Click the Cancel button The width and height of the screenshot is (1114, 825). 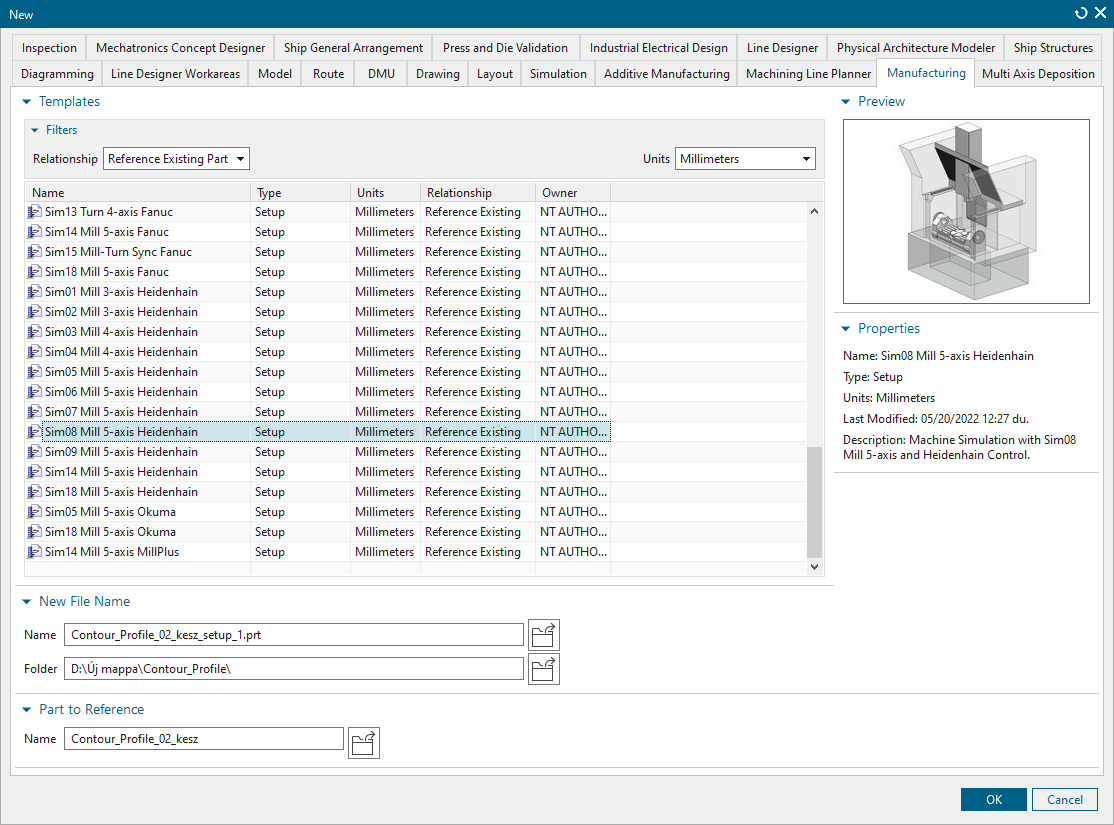click(x=1064, y=800)
